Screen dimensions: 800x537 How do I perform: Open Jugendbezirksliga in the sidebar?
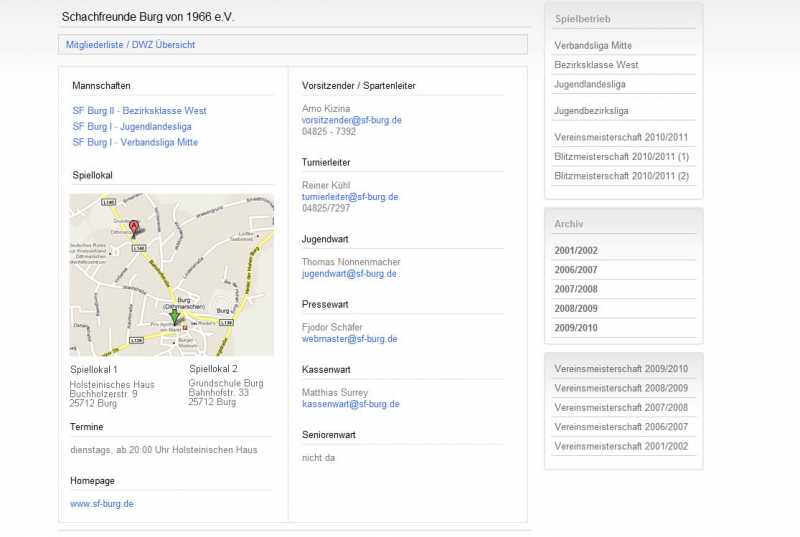click(x=591, y=111)
